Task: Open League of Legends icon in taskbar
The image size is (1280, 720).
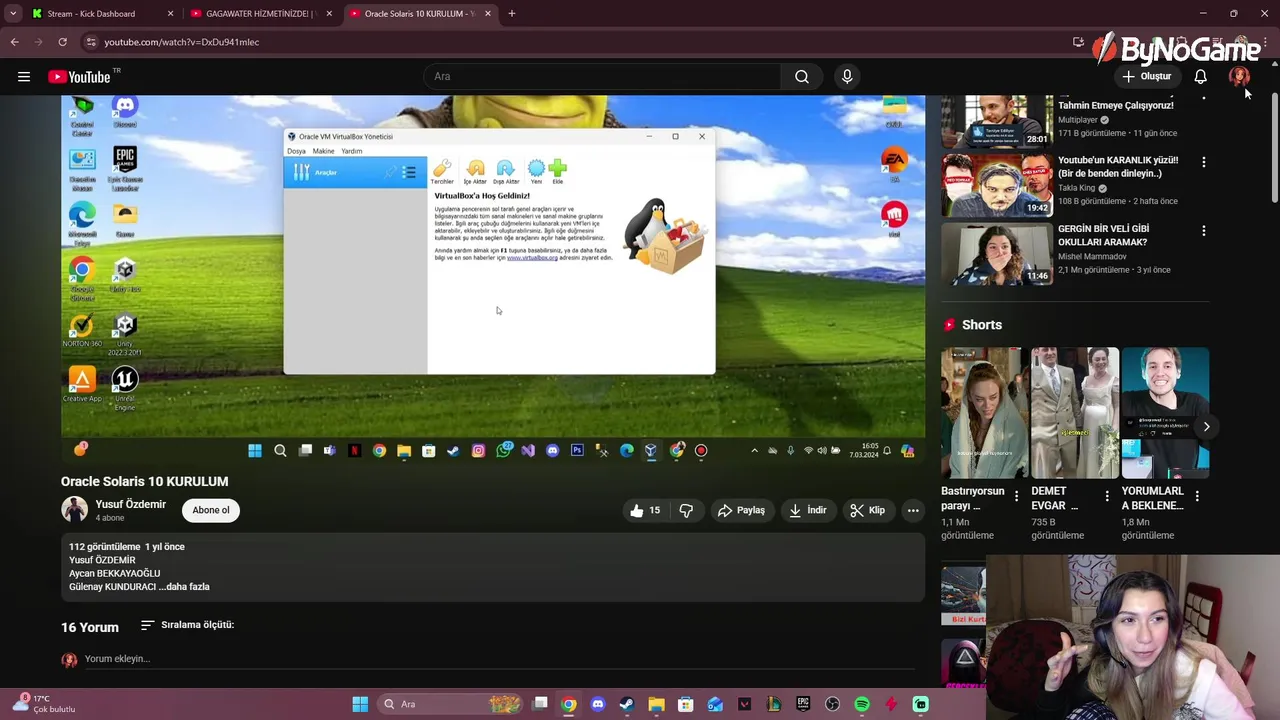Action: 774,704
